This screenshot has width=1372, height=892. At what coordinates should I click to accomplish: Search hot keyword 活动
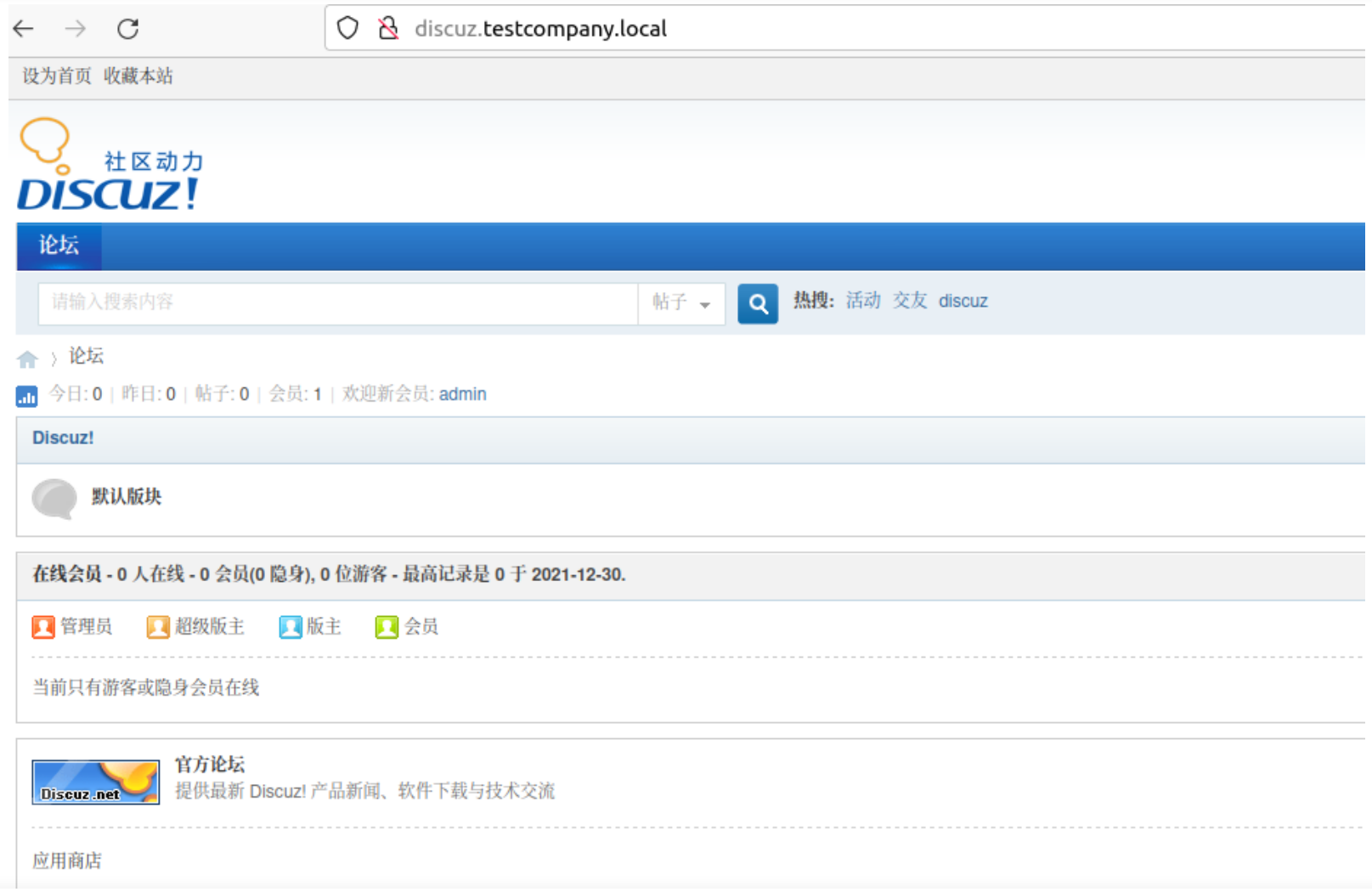(863, 301)
